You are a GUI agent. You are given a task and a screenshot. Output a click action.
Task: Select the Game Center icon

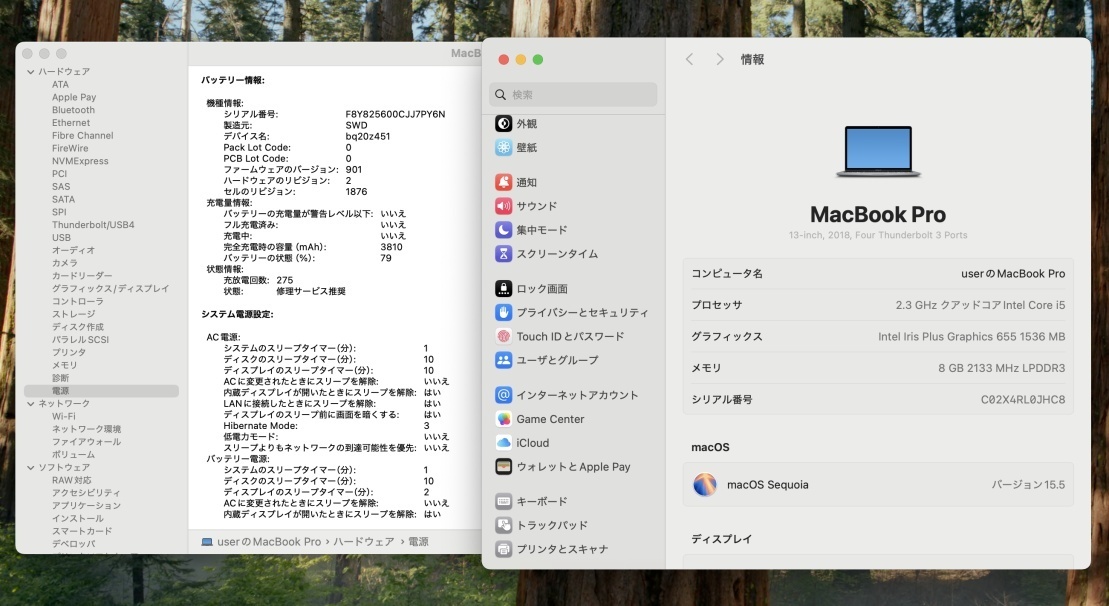tap(504, 419)
